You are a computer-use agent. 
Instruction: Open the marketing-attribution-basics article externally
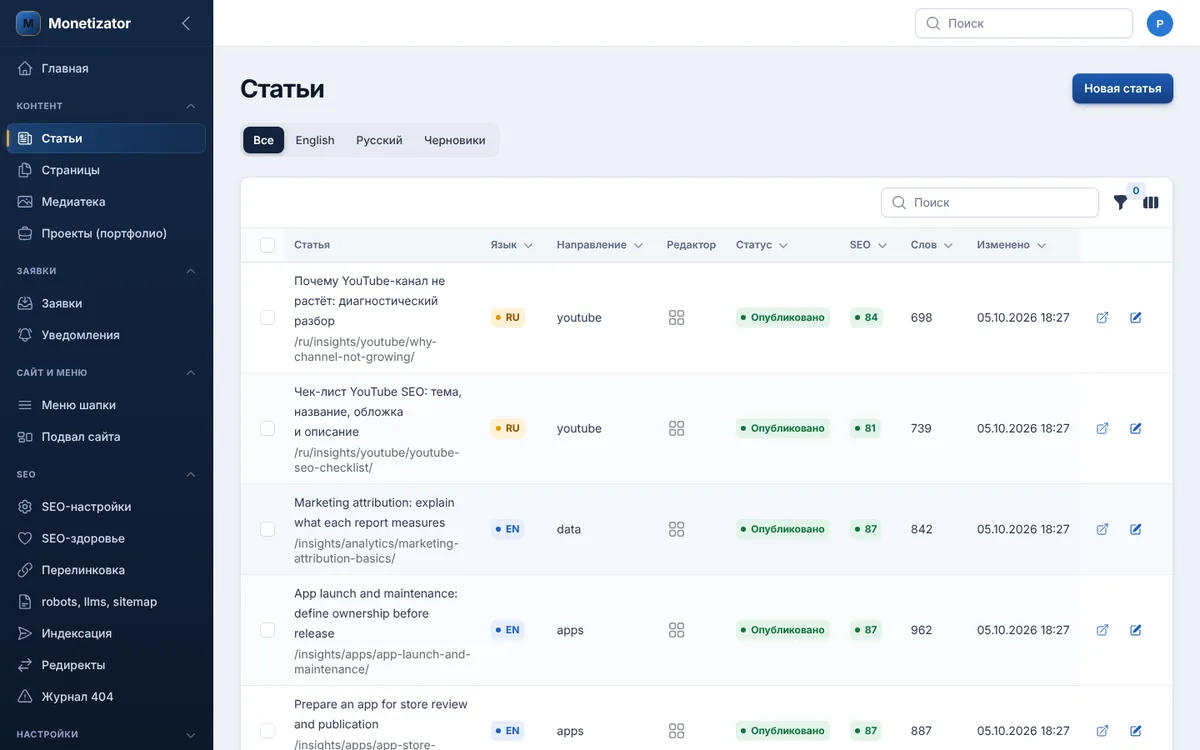[x=1103, y=529]
